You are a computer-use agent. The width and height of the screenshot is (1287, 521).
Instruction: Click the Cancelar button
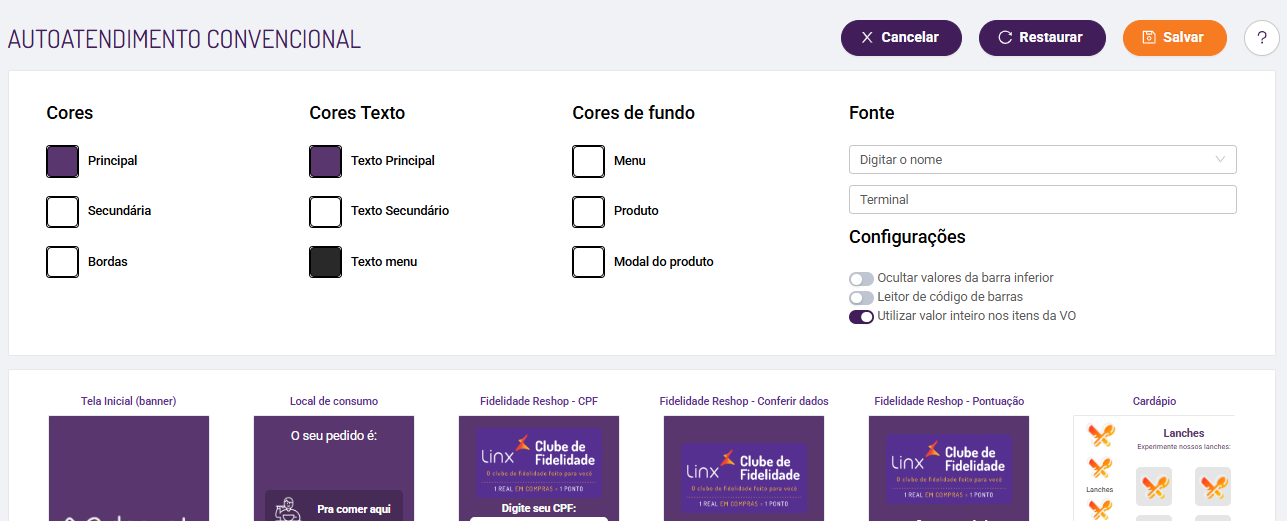pos(901,38)
